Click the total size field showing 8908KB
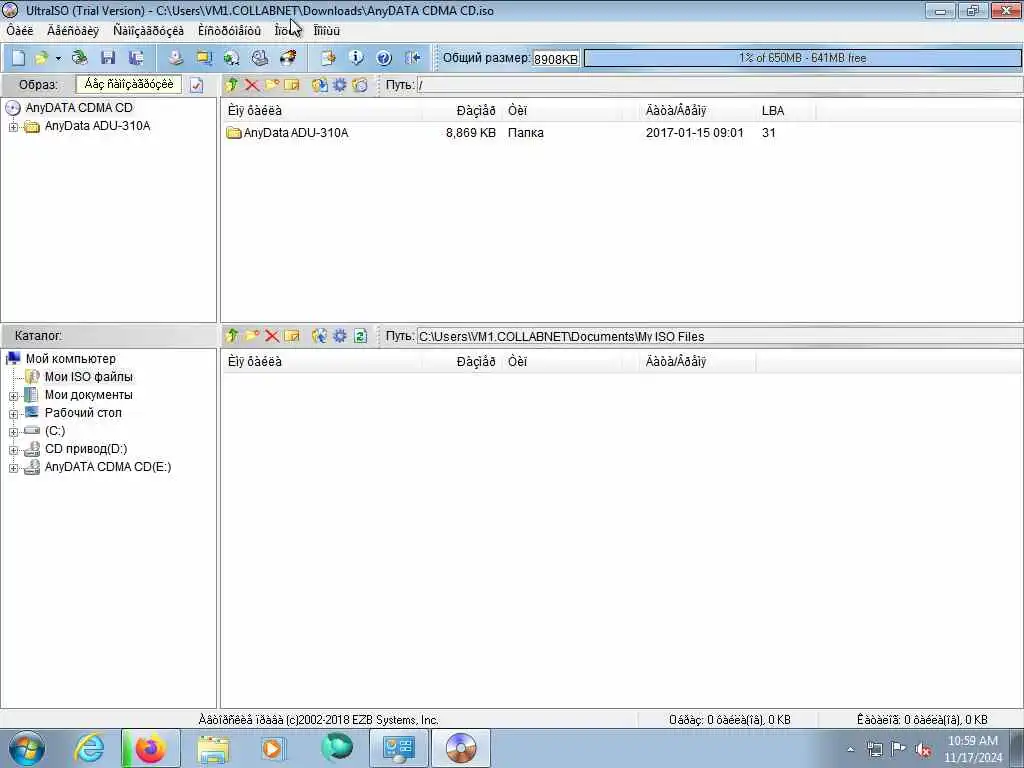 pos(556,59)
